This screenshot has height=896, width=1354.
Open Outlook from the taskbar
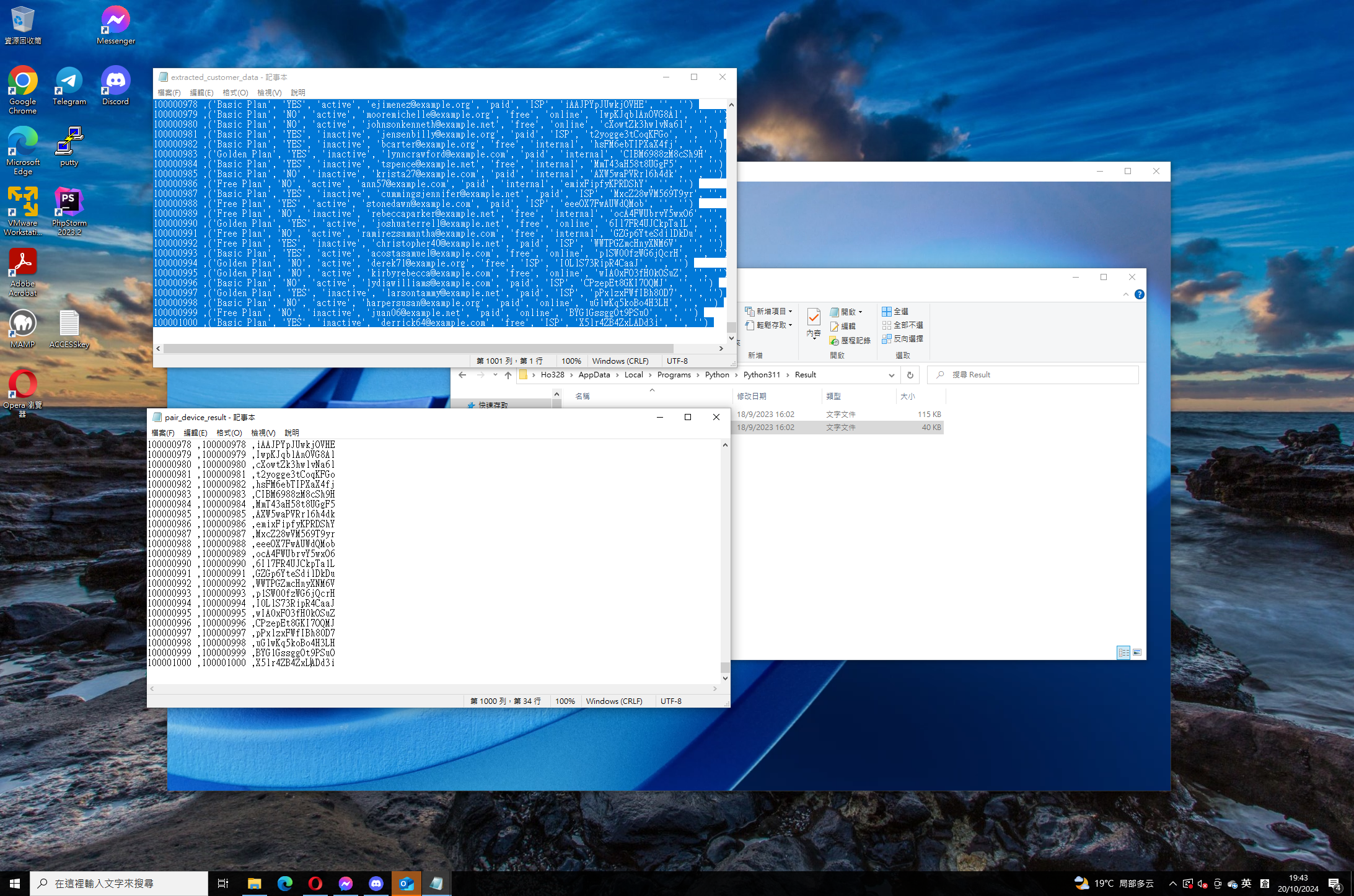[406, 884]
